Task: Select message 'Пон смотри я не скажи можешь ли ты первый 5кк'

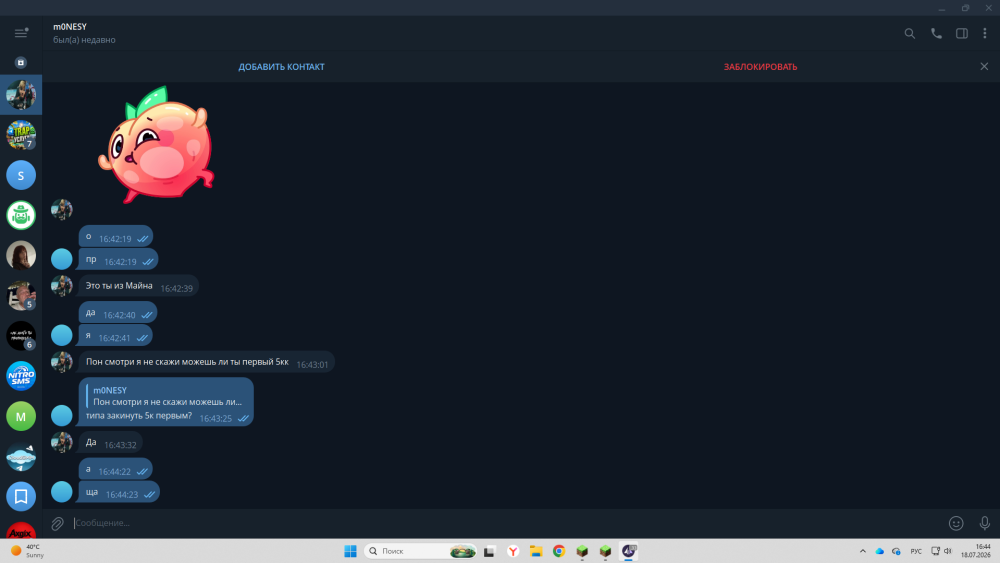Action: [207, 362]
